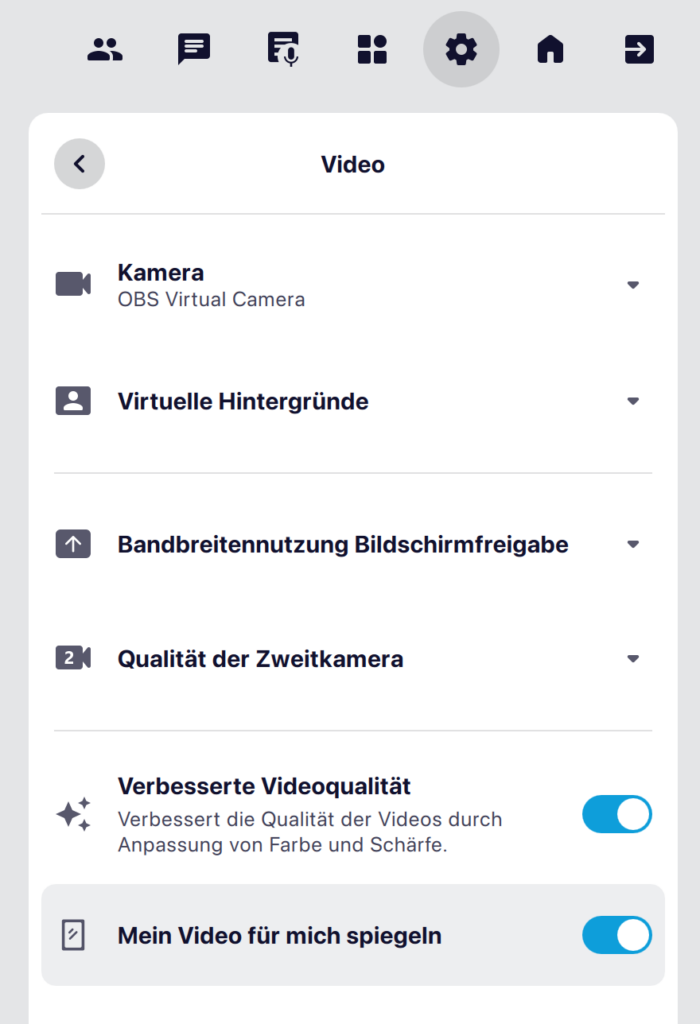Screen dimensions: 700x1024
Task: Select the home icon
Action: point(550,48)
